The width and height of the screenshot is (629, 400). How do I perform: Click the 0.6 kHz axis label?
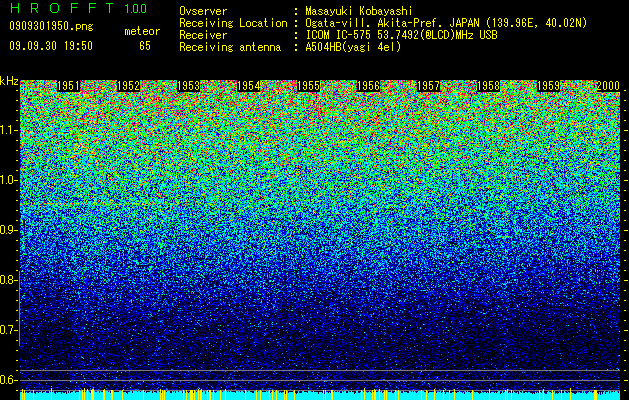[8, 380]
